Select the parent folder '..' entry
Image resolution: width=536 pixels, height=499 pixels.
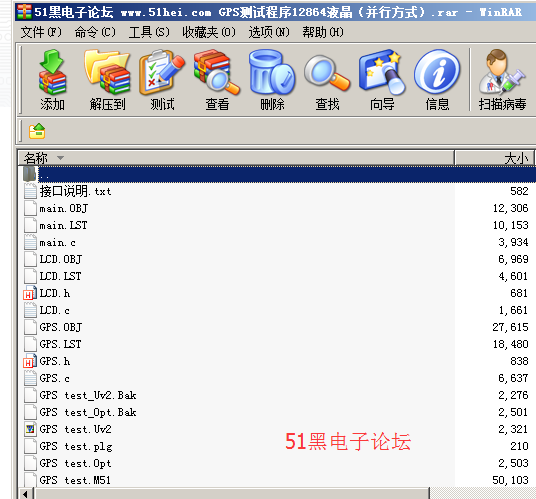pyautogui.click(x=276, y=174)
